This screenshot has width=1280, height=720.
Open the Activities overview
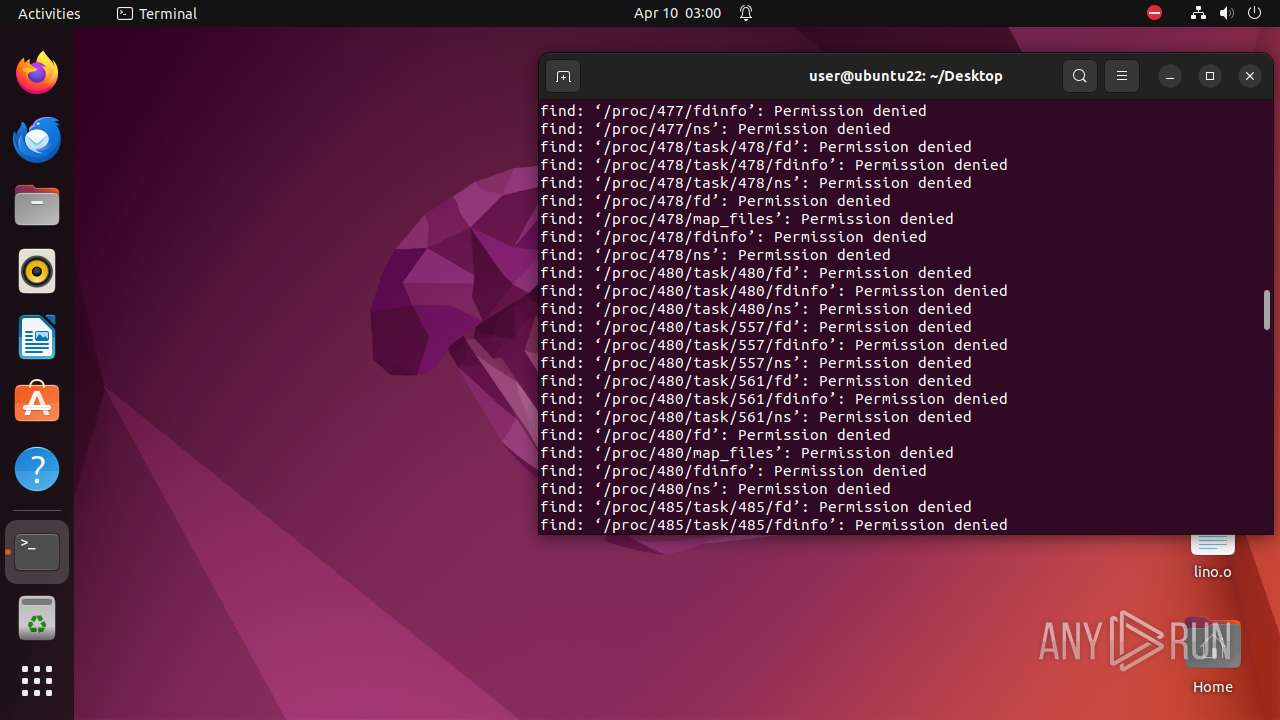tap(49, 13)
